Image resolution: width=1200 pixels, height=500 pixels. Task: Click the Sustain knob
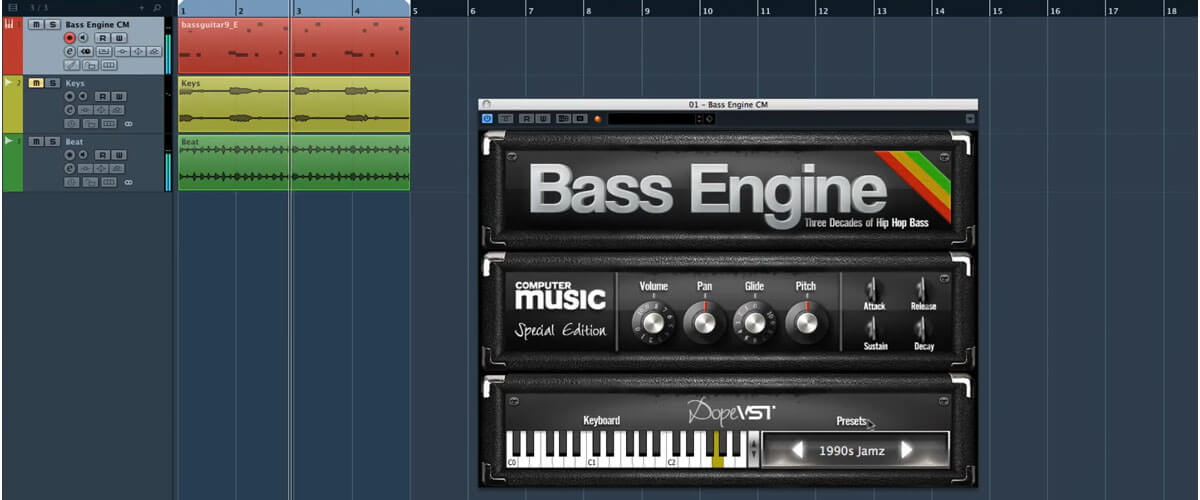click(874, 328)
